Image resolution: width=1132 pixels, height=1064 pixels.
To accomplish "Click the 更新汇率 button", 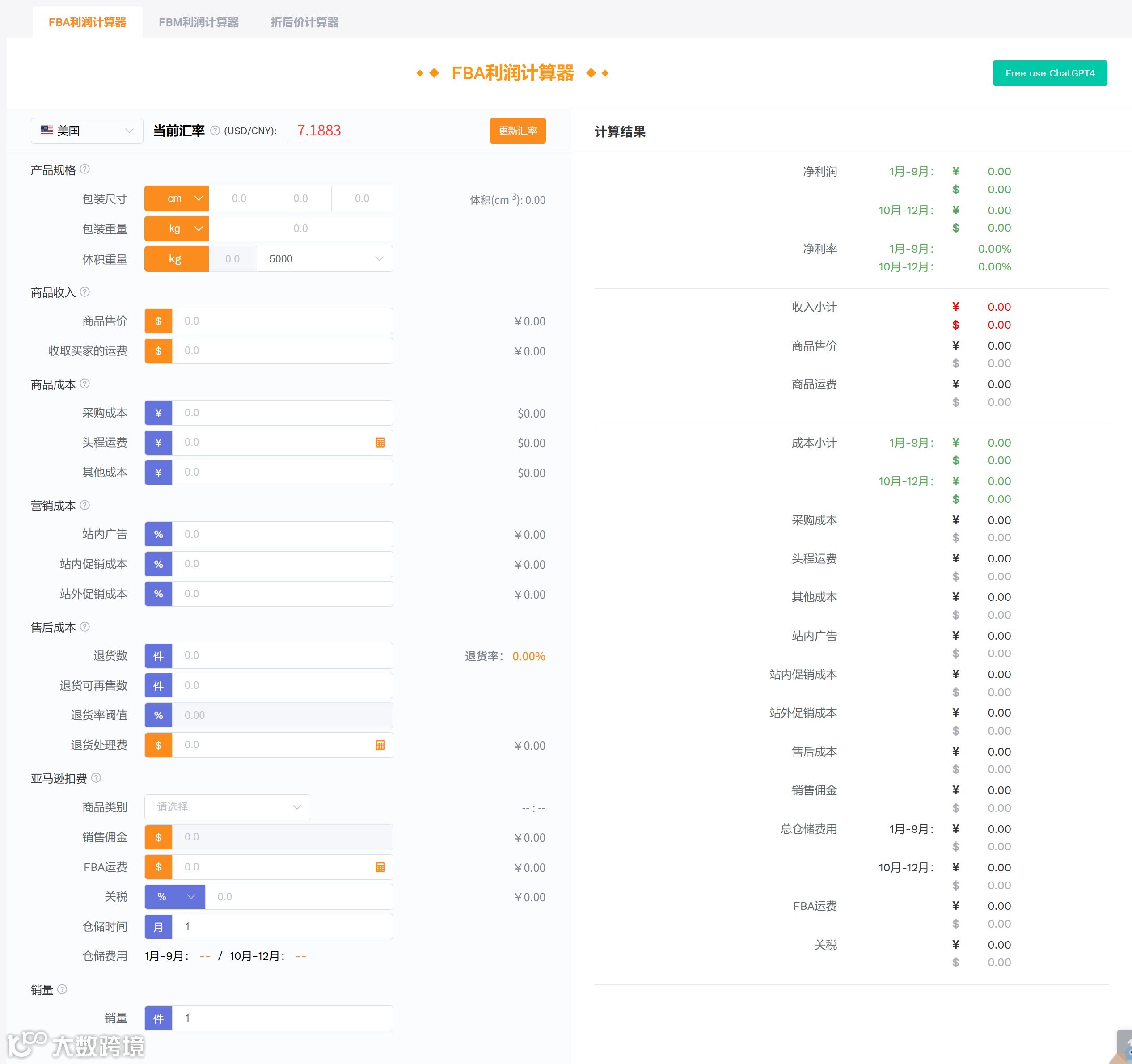I will [x=517, y=131].
